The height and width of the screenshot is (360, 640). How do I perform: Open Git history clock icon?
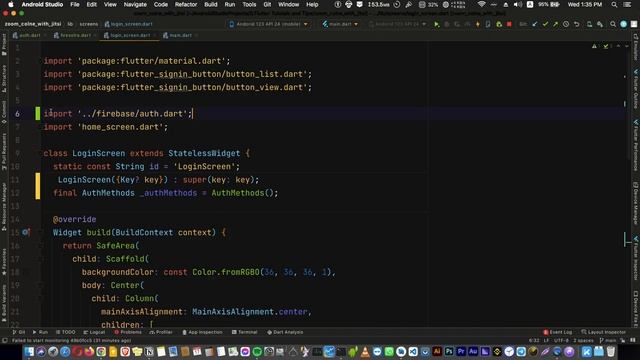[566, 24]
